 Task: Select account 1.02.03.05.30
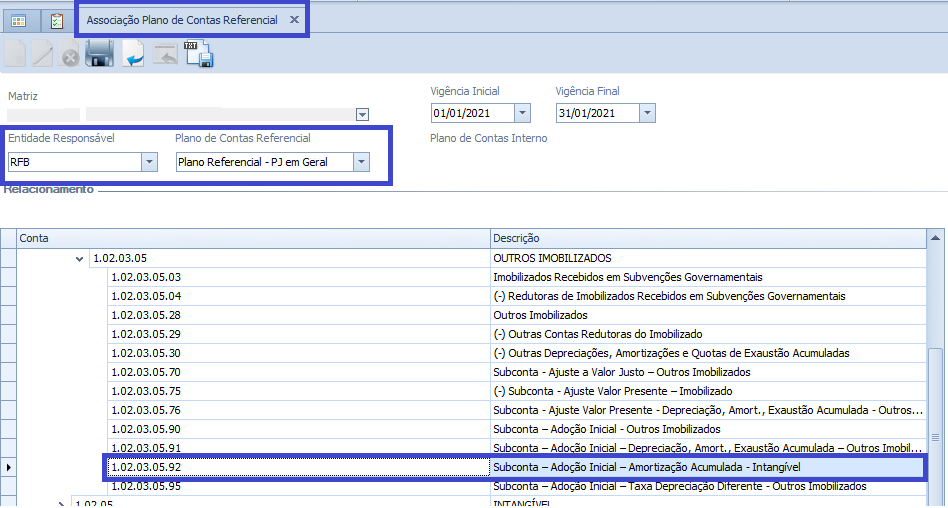click(299, 353)
